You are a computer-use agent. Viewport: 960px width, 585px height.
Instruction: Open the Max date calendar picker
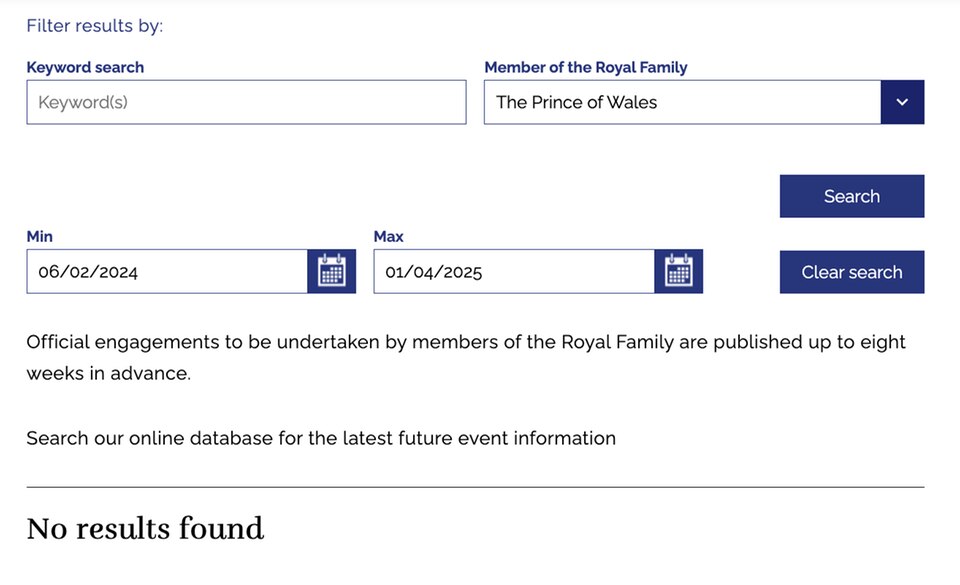pyautogui.click(x=678, y=271)
